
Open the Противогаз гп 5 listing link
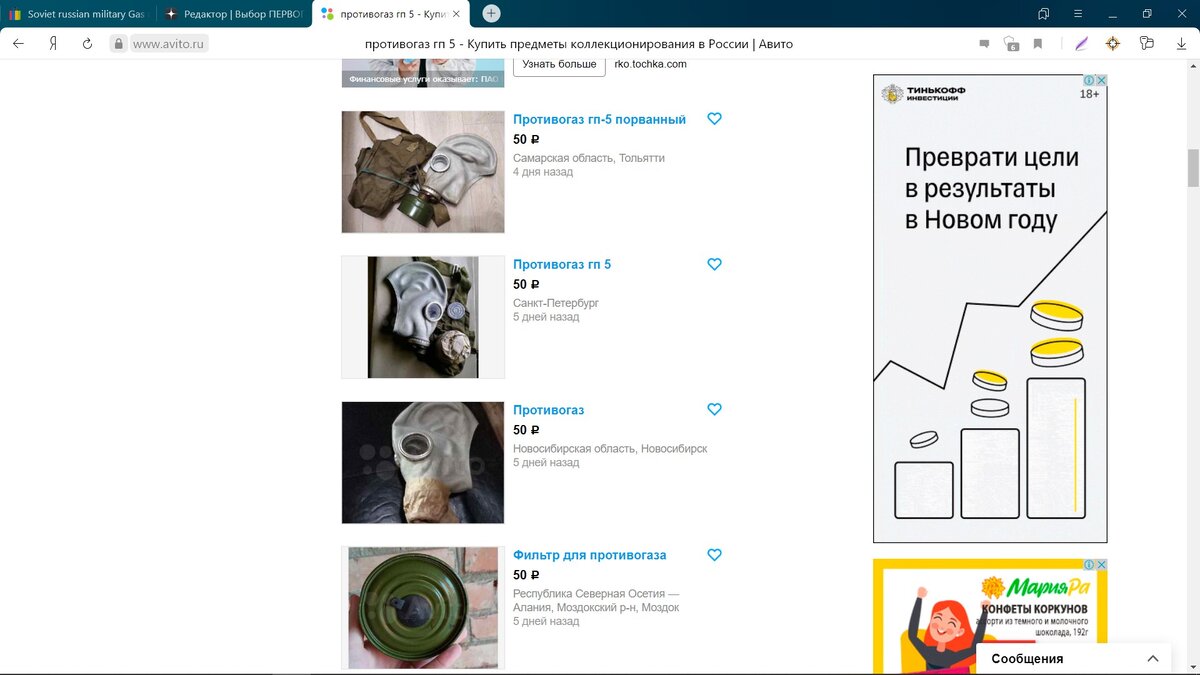[x=562, y=265]
